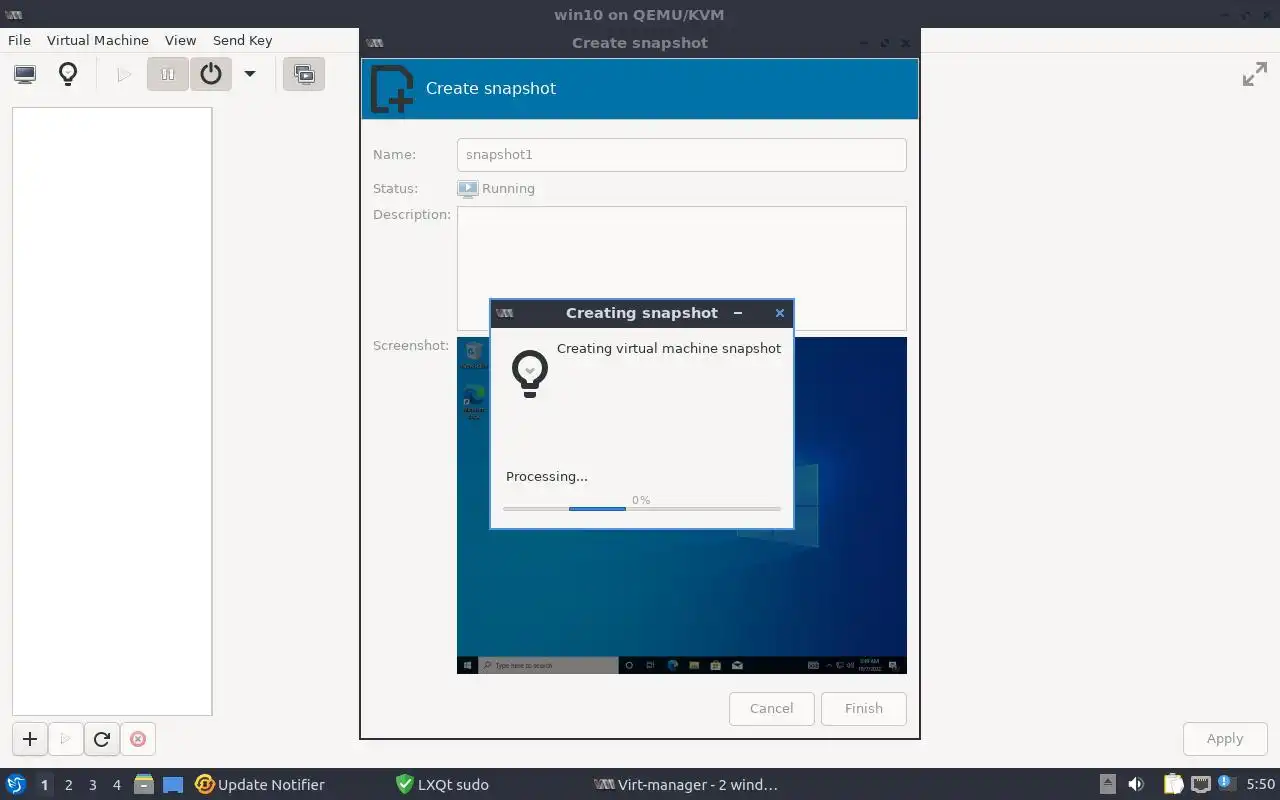This screenshot has height=800, width=1280.
Task: Show the graphical console view
Action: coord(25,74)
